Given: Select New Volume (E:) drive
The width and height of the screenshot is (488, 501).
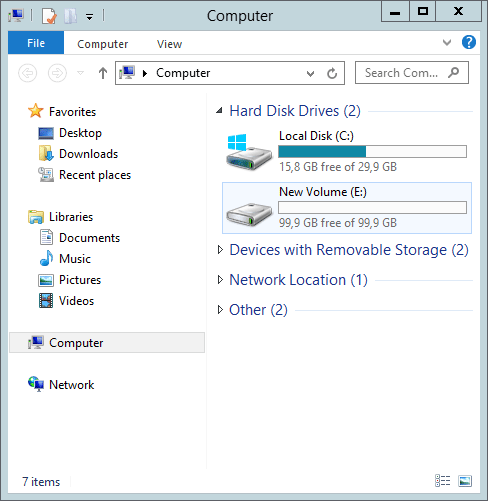Looking at the screenshot, I should click(x=347, y=208).
